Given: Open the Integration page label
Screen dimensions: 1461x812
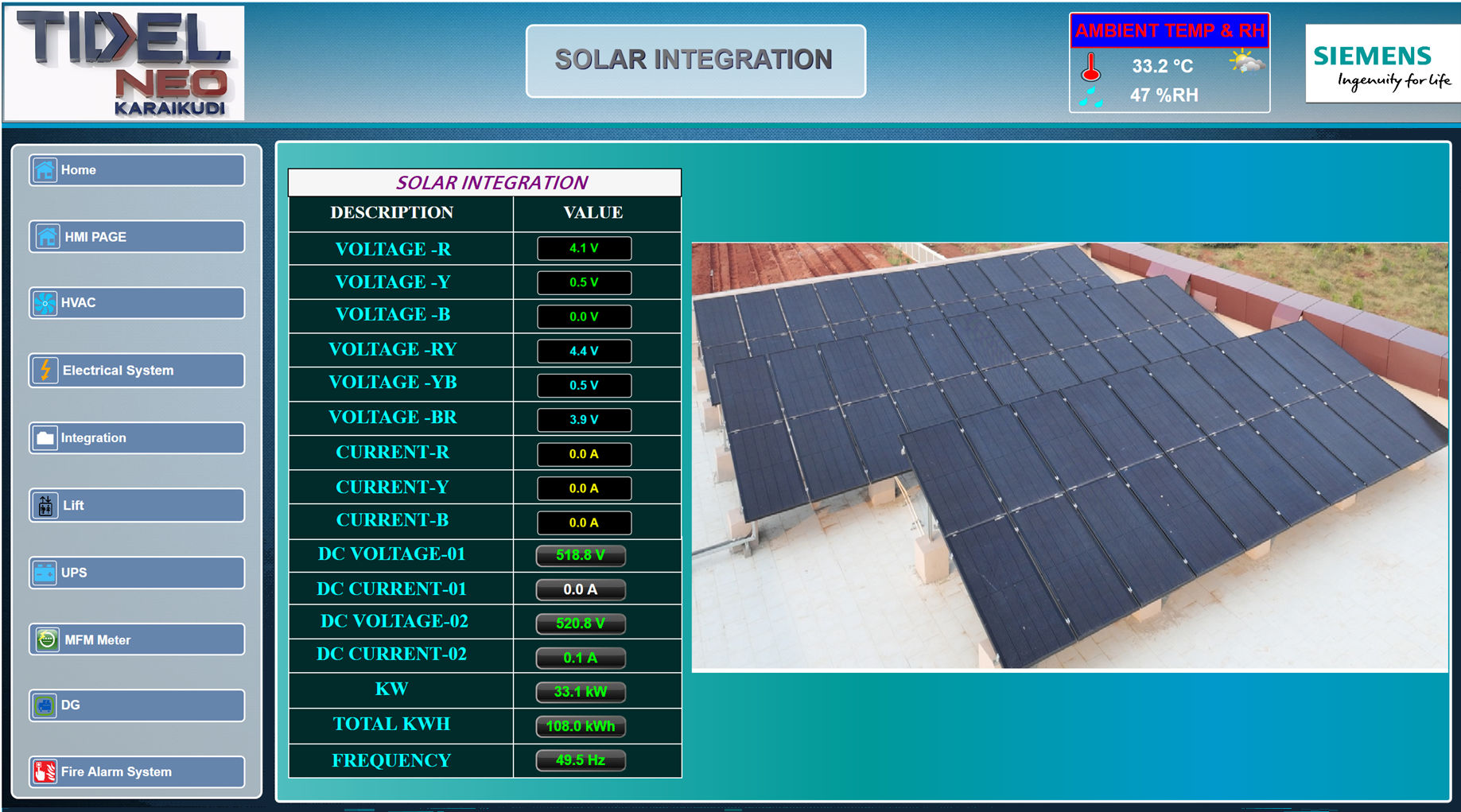Looking at the screenshot, I should click(93, 438).
